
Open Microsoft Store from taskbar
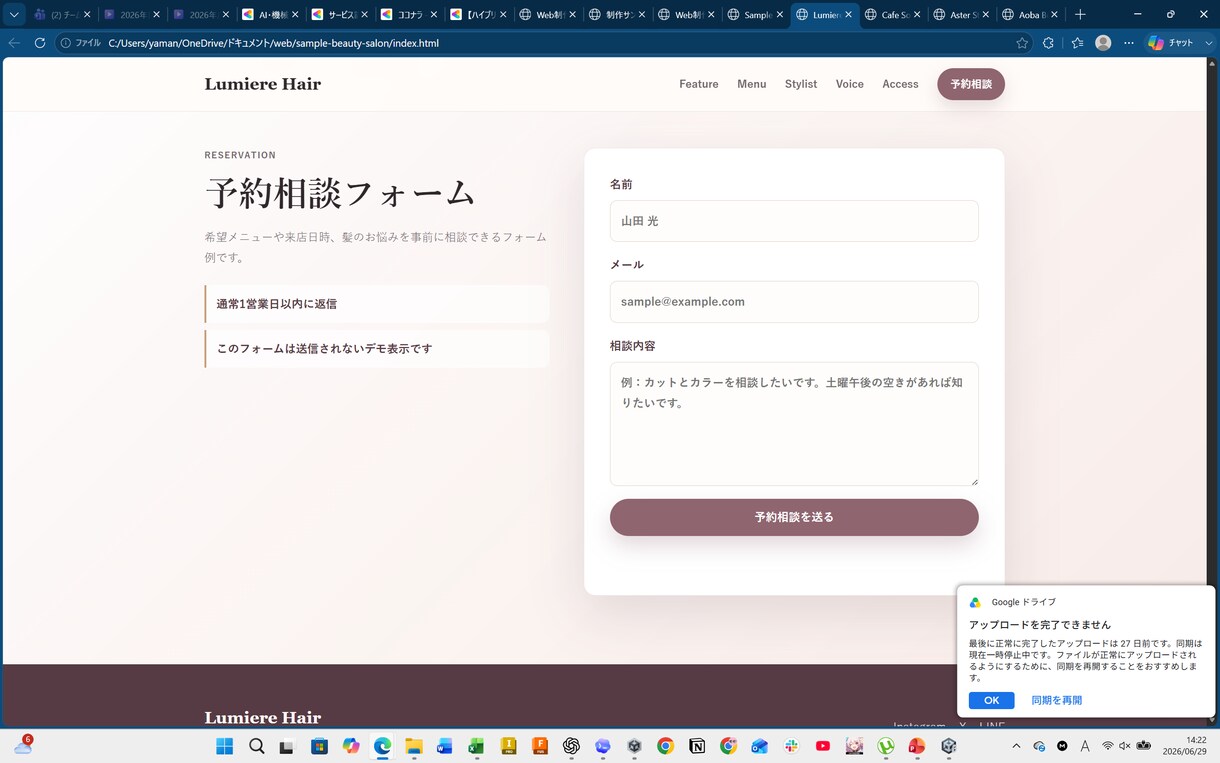[319, 746]
